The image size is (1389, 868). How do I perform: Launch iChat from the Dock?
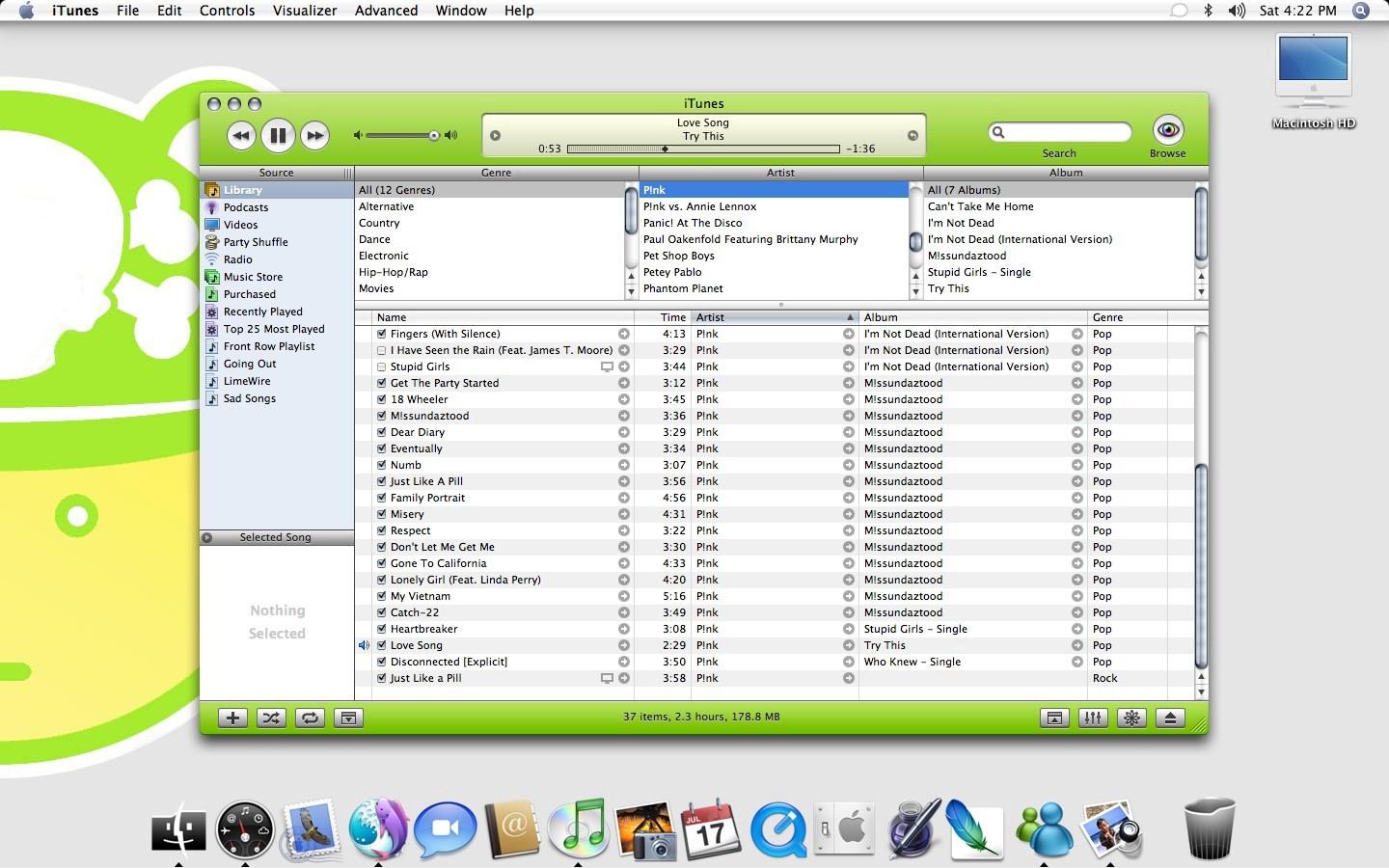point(445,829)
